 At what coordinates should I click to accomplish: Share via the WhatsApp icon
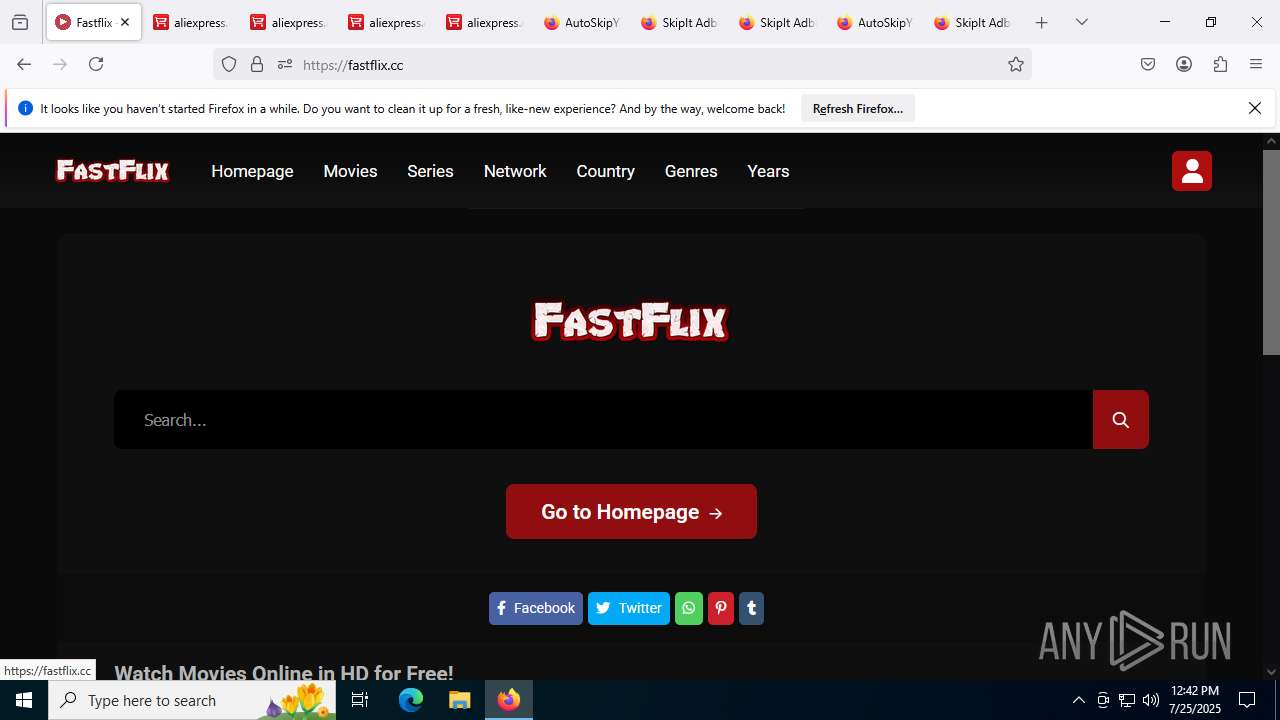pos(689,608)
